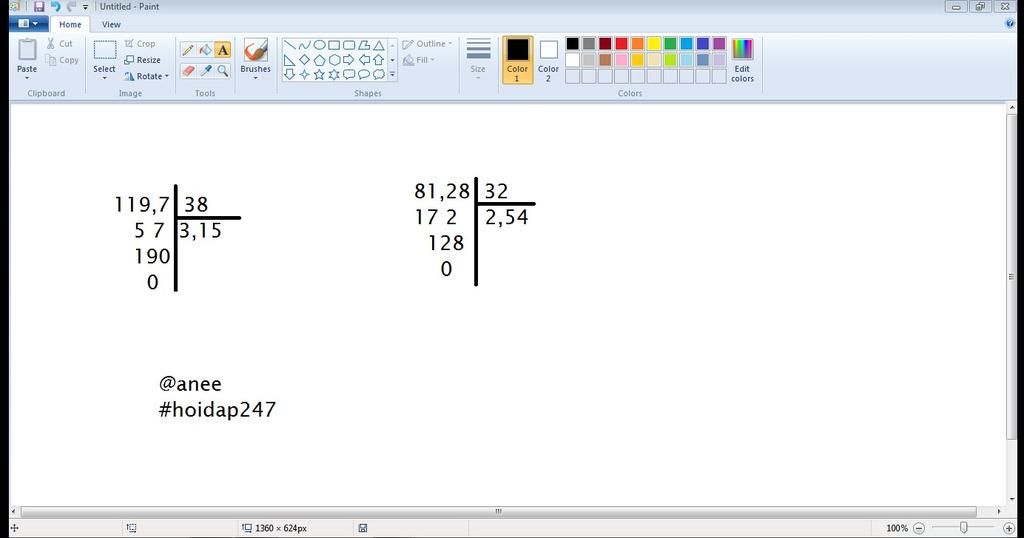Click the Resize button
This screenshot has height=538, width=1024.
point(142,60)
